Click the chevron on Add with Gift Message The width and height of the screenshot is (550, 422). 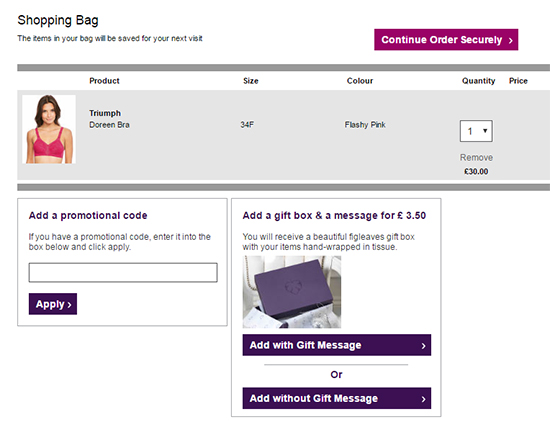click(x=423, y=346)
